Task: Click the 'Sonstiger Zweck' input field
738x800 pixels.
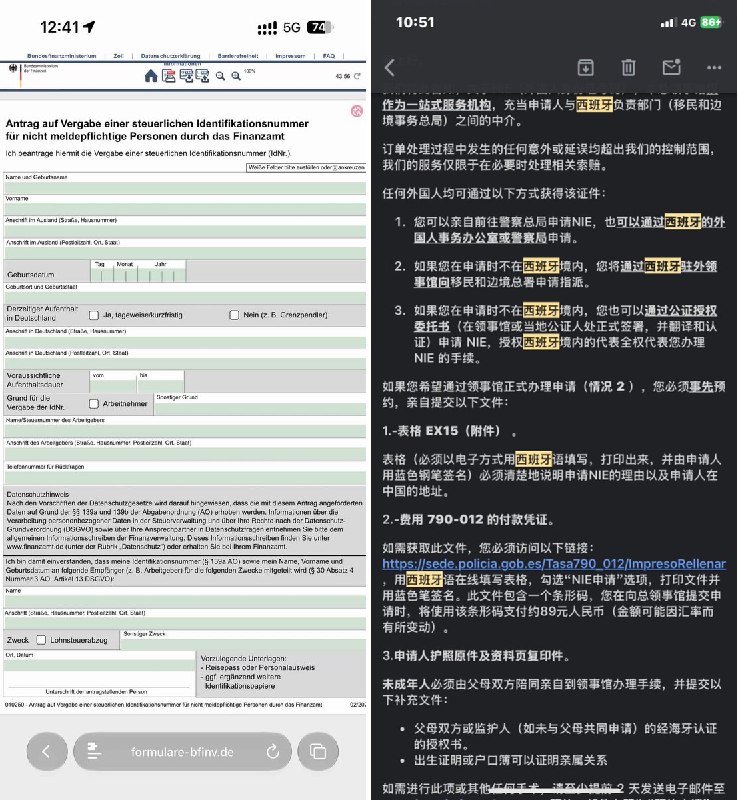Action: click(x=243, y=644)
